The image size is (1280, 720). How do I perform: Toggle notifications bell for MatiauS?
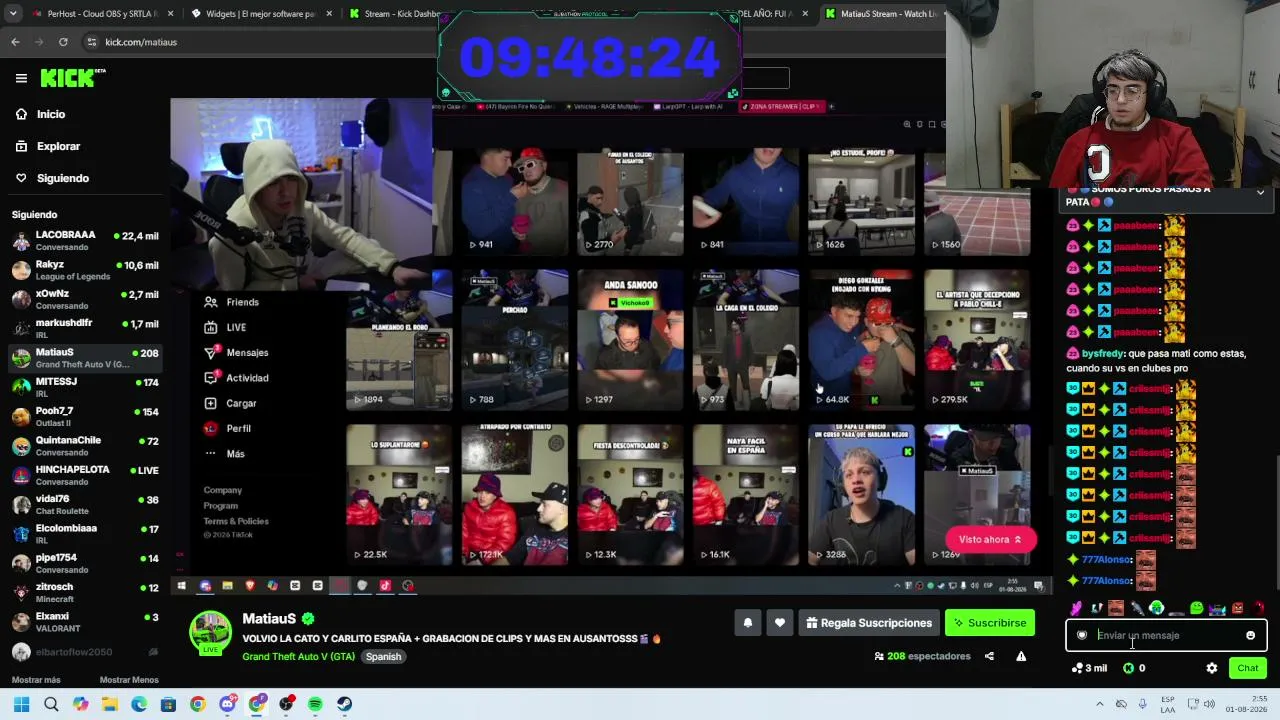click(x=747, y=623)
